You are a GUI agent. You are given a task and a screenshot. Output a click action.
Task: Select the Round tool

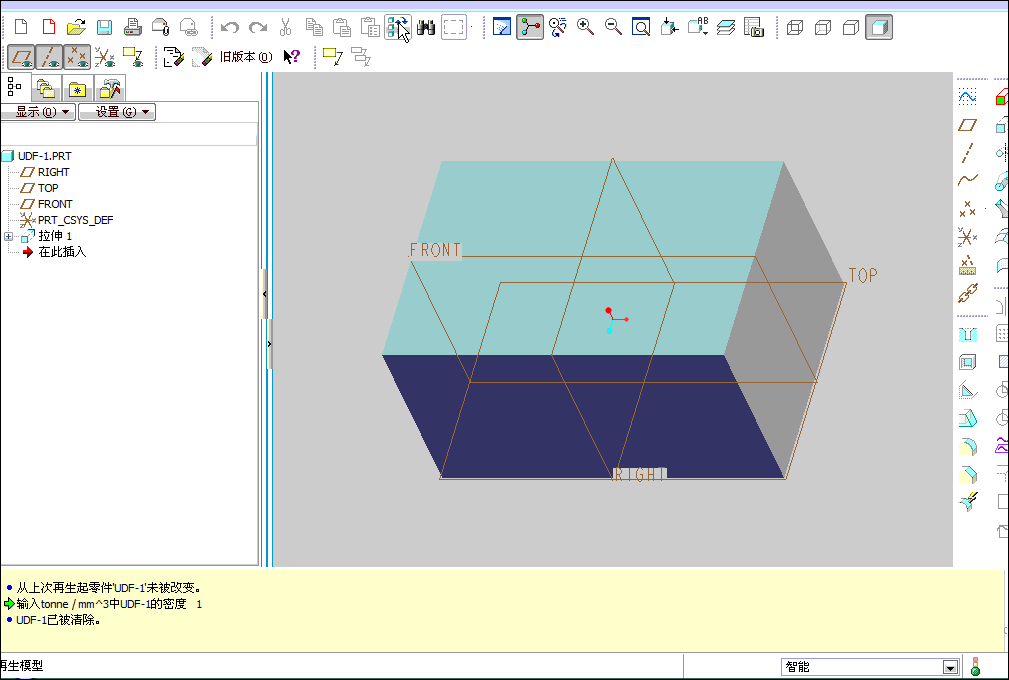(x=967, y=446)
